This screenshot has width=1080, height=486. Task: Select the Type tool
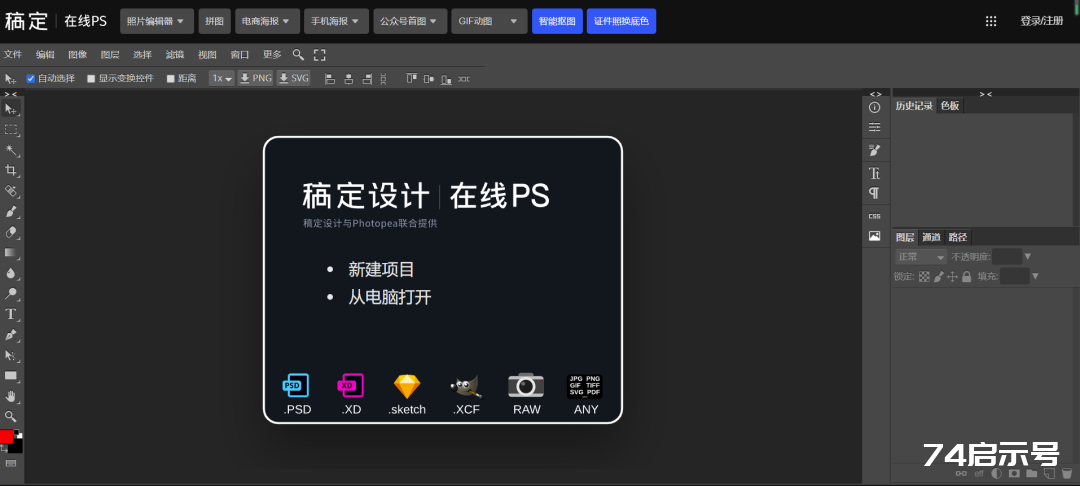[11, 314]
